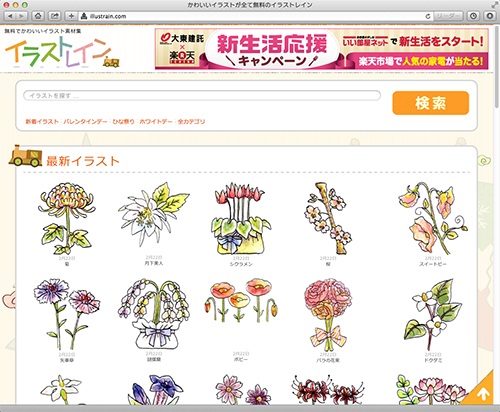Image resolution: width=500 pixels, height=412 pixels.
Task: Click the バラの花束 caption text
Action: (328, 360)
